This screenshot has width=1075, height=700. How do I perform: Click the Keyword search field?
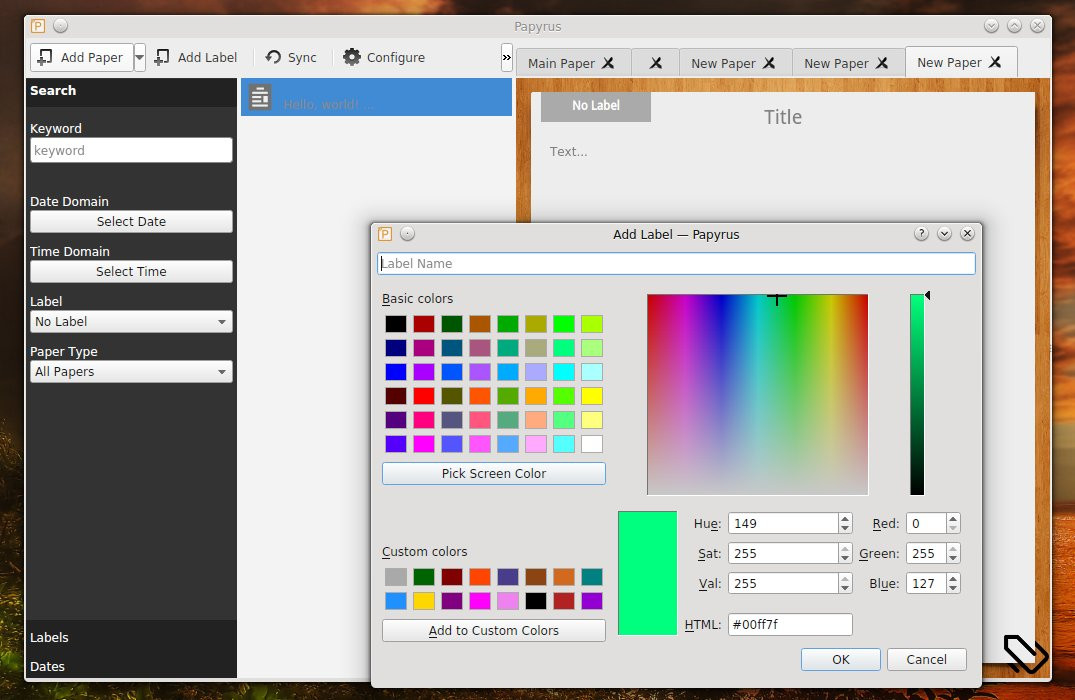[x=131, y=150]
